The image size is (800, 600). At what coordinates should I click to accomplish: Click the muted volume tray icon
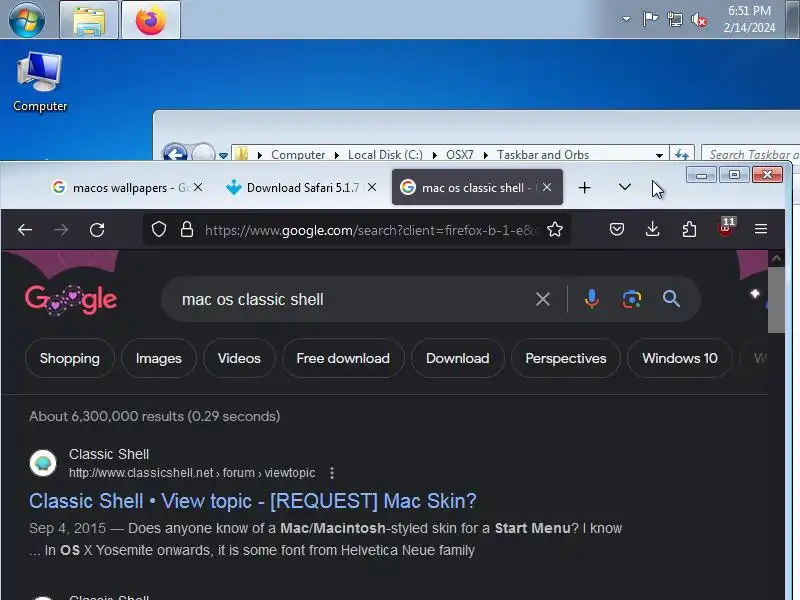click(699, 20)
